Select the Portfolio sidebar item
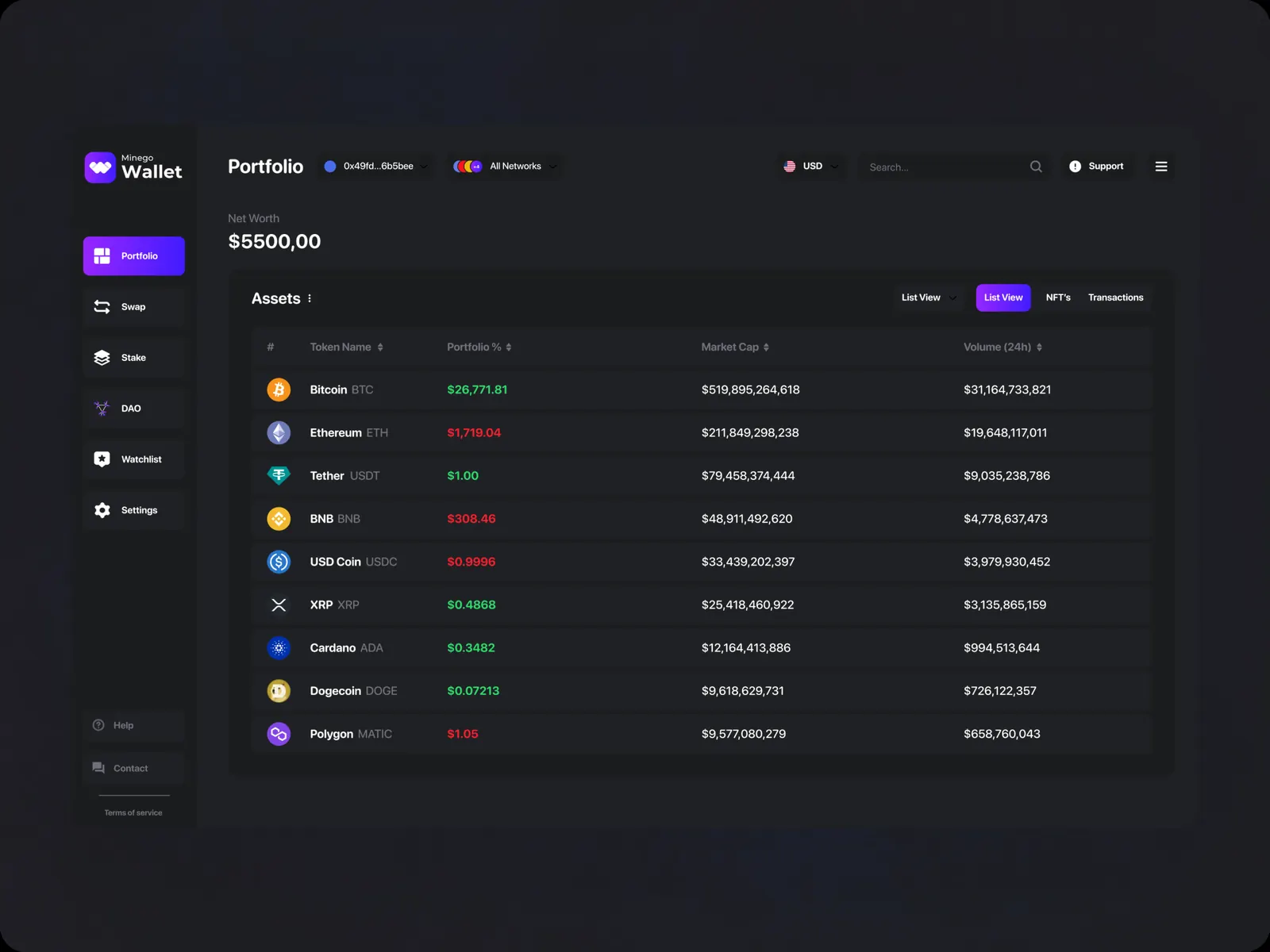1270x952 pixels. (134, 256)
